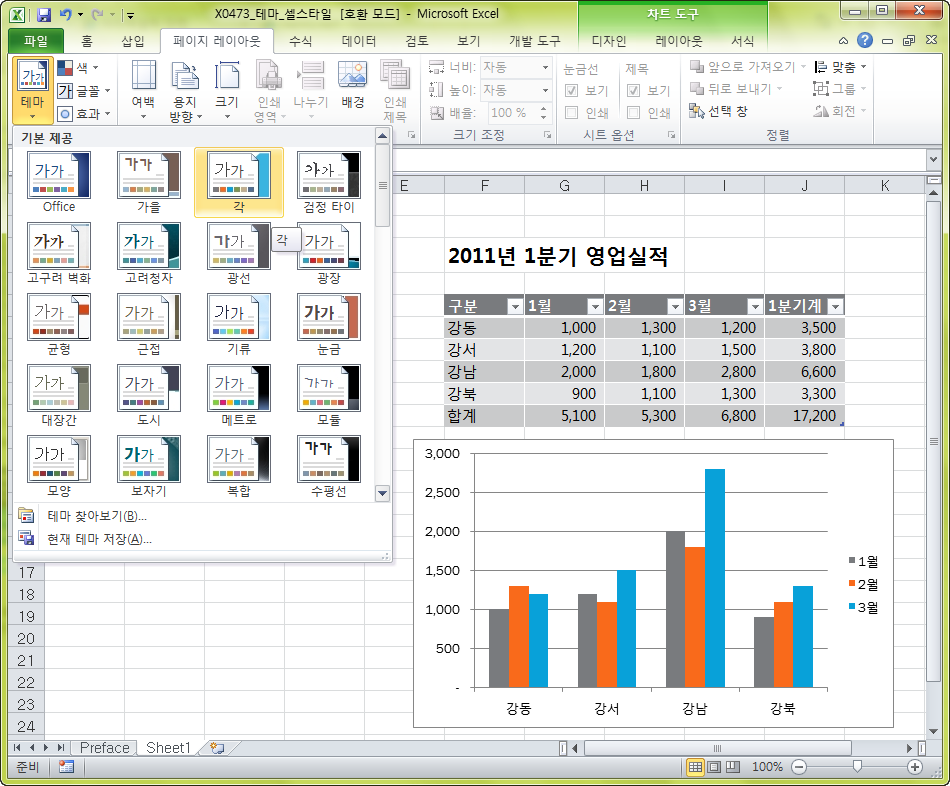The width and height of the screenshot is (950, 786).
Task: Click the Save icon in quick access toolbar
Action: 44,15
